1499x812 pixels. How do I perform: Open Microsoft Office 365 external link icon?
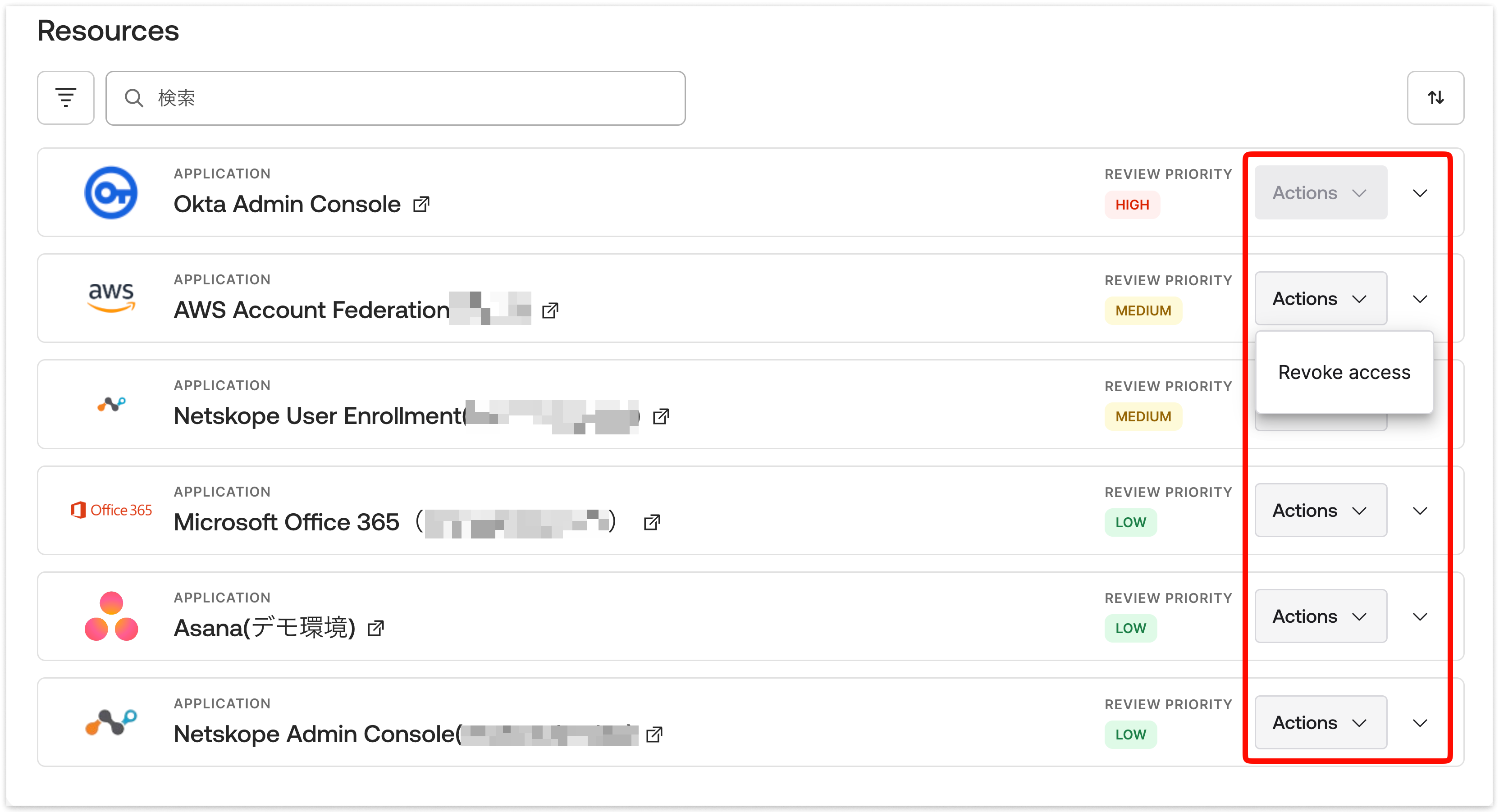click(652, 522)
